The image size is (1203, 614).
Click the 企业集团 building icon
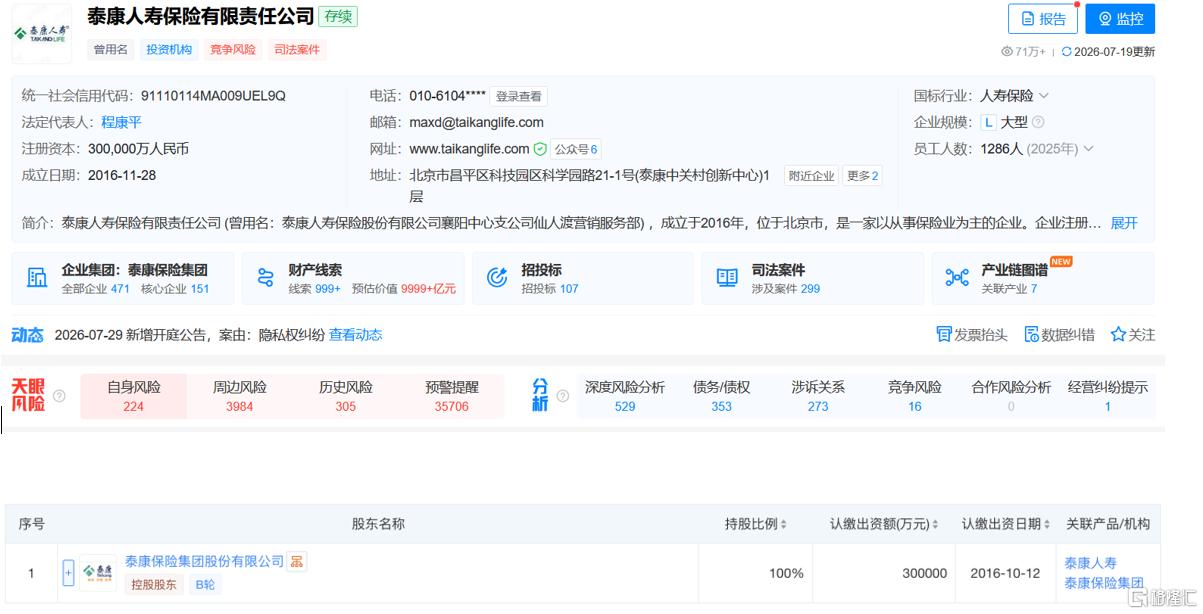(37, 278)
